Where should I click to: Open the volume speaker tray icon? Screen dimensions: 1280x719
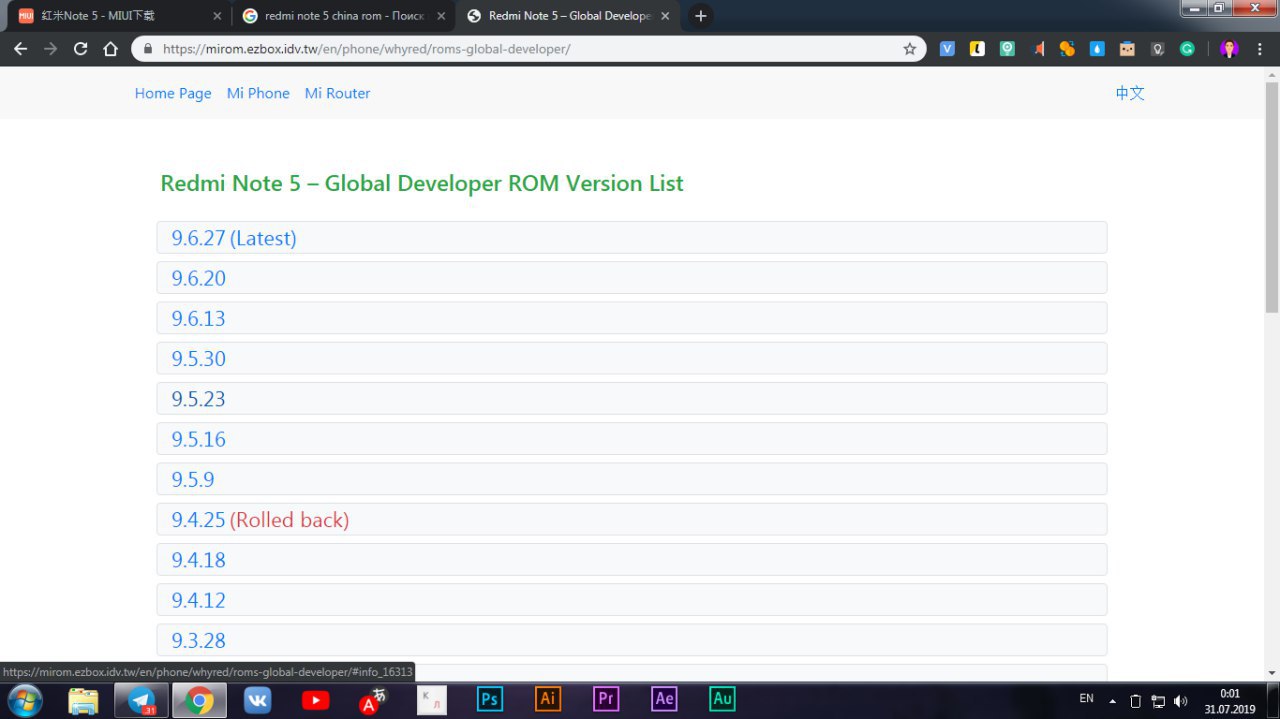[1181, 701]
